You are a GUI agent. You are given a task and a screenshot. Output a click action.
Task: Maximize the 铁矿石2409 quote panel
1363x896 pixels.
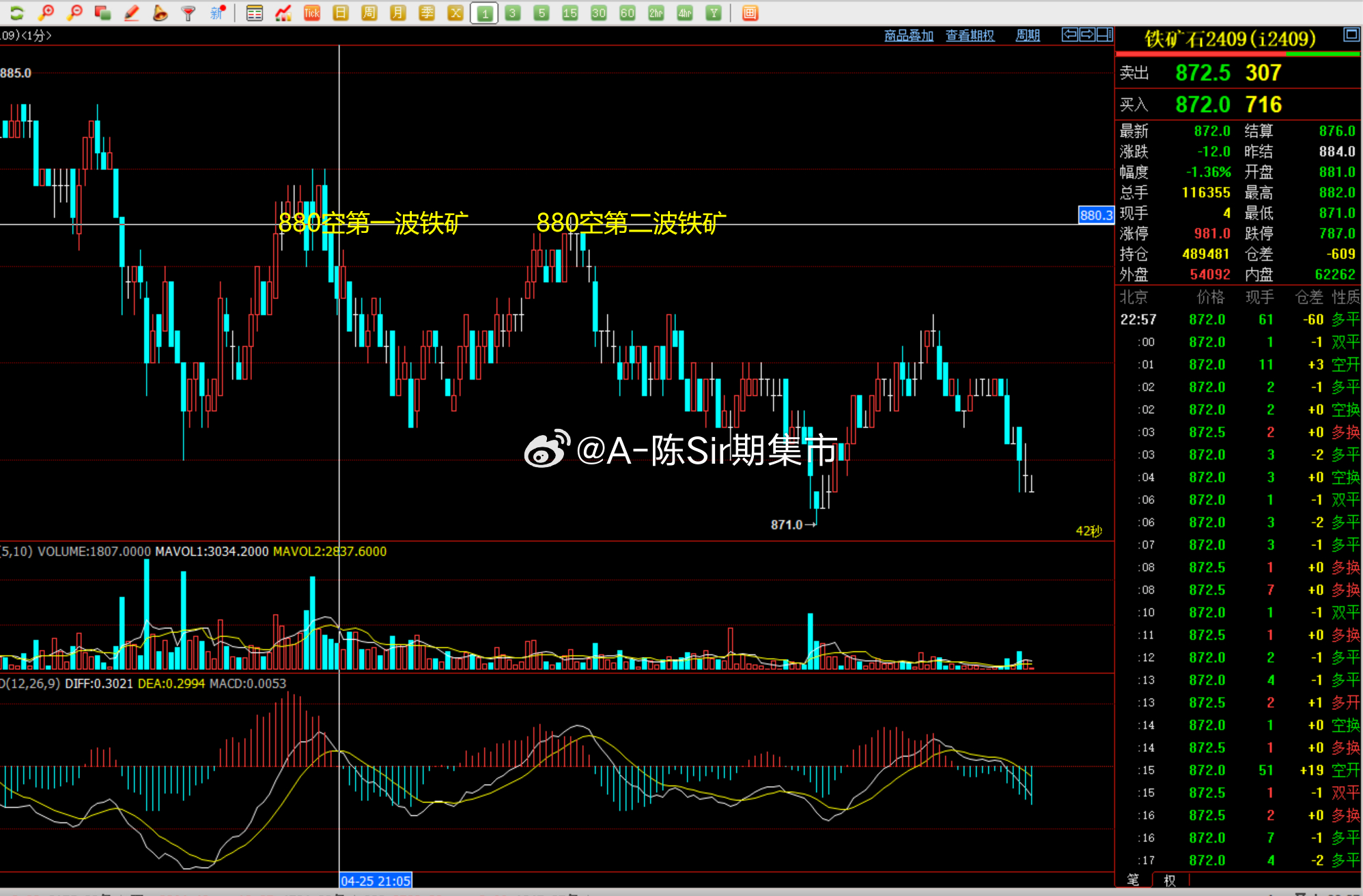(1351, 34)
